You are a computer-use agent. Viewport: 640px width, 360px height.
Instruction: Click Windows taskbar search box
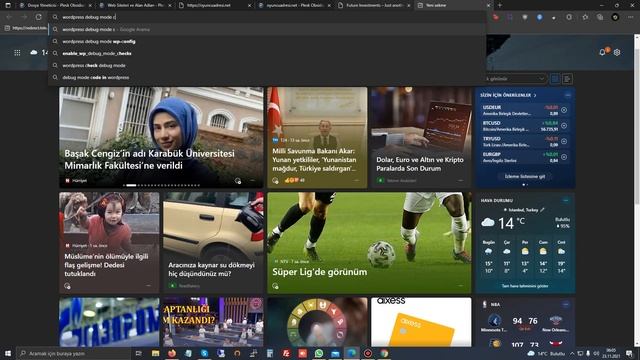pyautogui.click(x=73, y=353)
